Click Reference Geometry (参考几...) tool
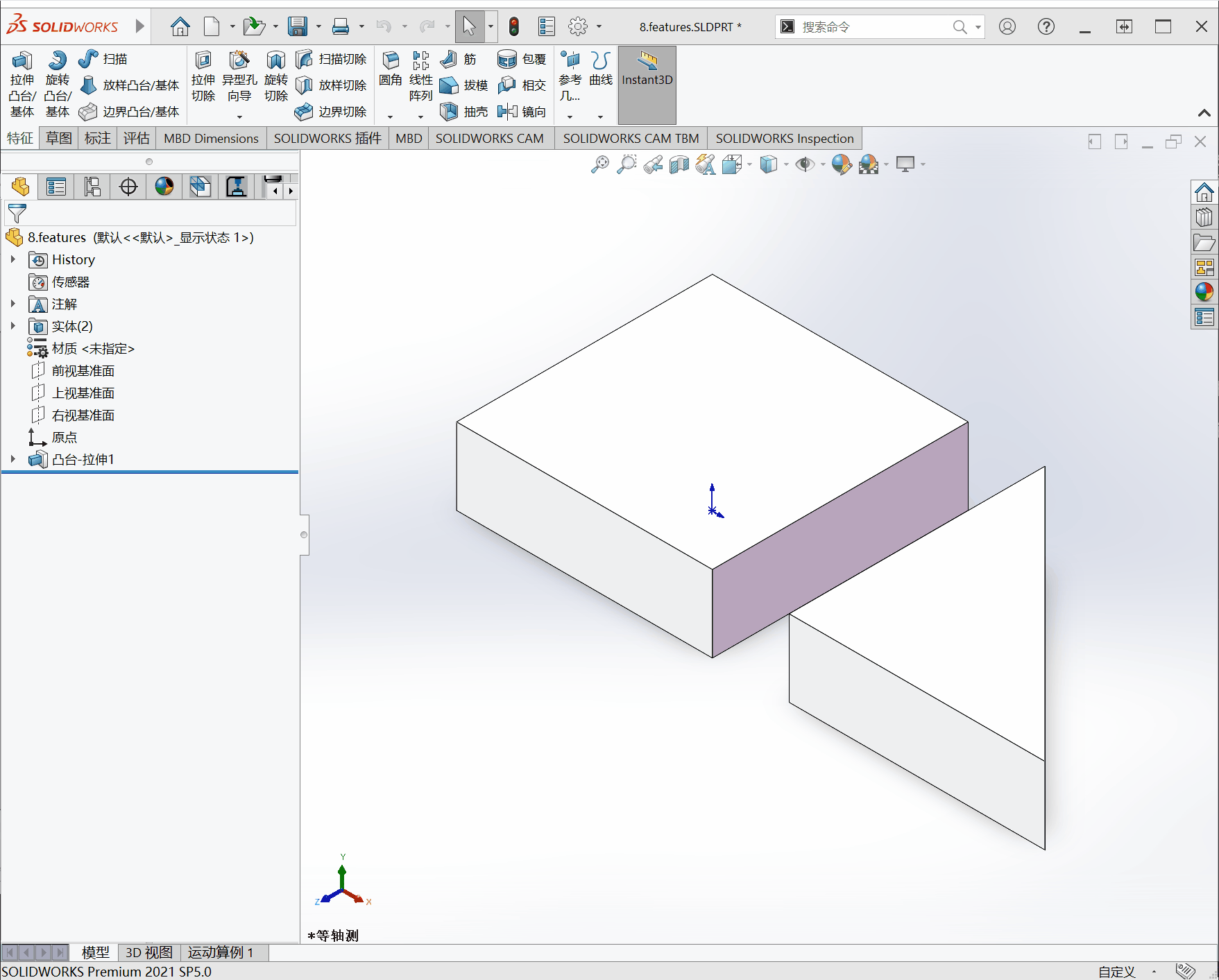 (570, 77)
